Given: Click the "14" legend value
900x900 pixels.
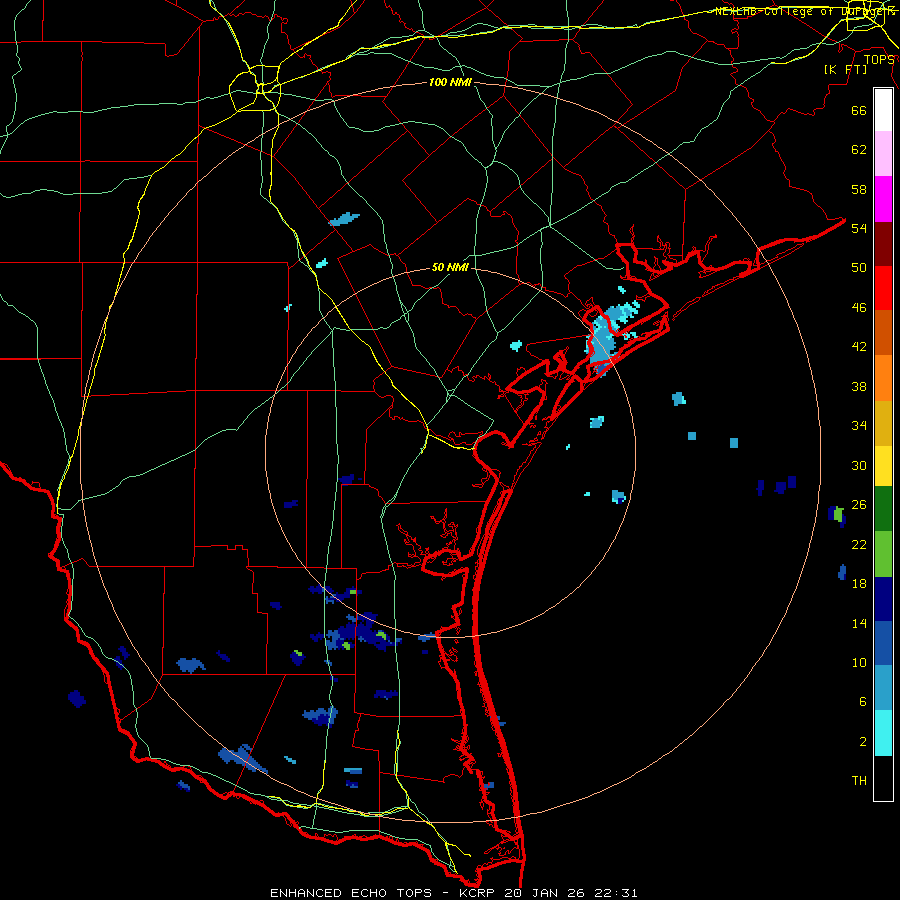Looking at the screenshot, I should click(x=859, y=623).
